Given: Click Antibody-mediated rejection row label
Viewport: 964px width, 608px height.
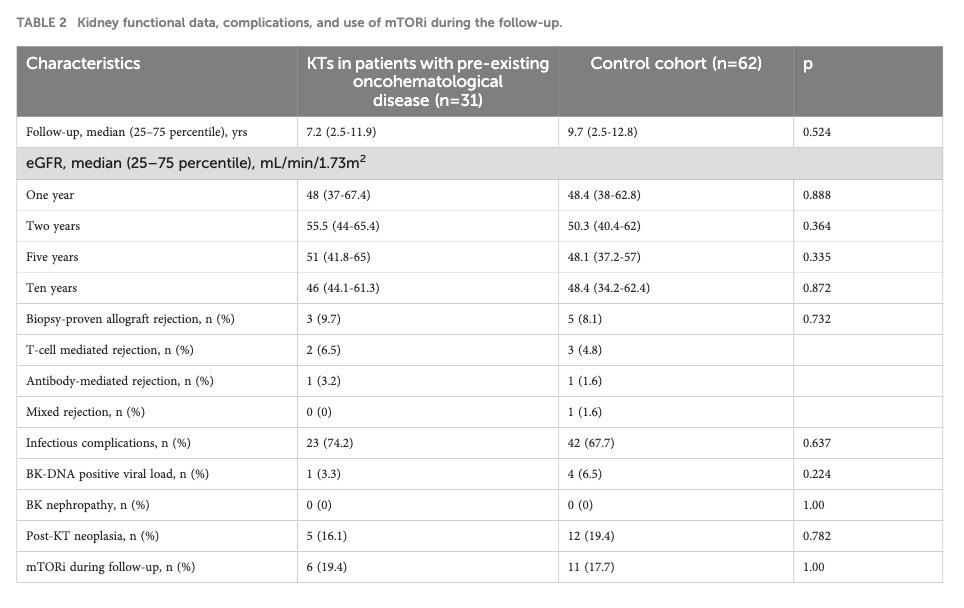Looking at the screenshot, I should [120, 381].
